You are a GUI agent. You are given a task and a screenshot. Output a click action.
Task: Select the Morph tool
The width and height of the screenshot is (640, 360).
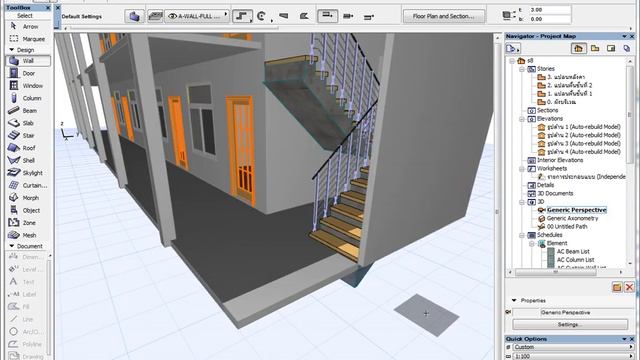click(x=28, y=198)
